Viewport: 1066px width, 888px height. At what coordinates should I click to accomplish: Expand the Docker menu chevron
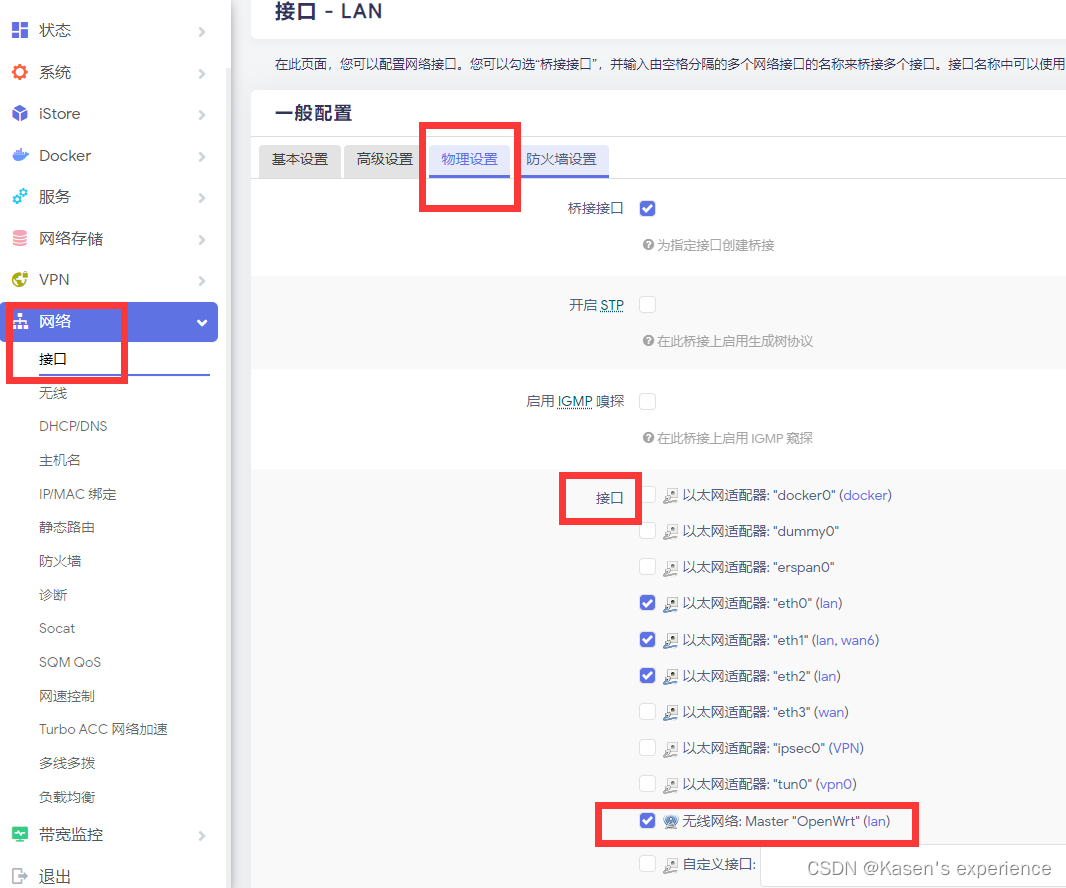pyautogui.click(x=202, y=156)
